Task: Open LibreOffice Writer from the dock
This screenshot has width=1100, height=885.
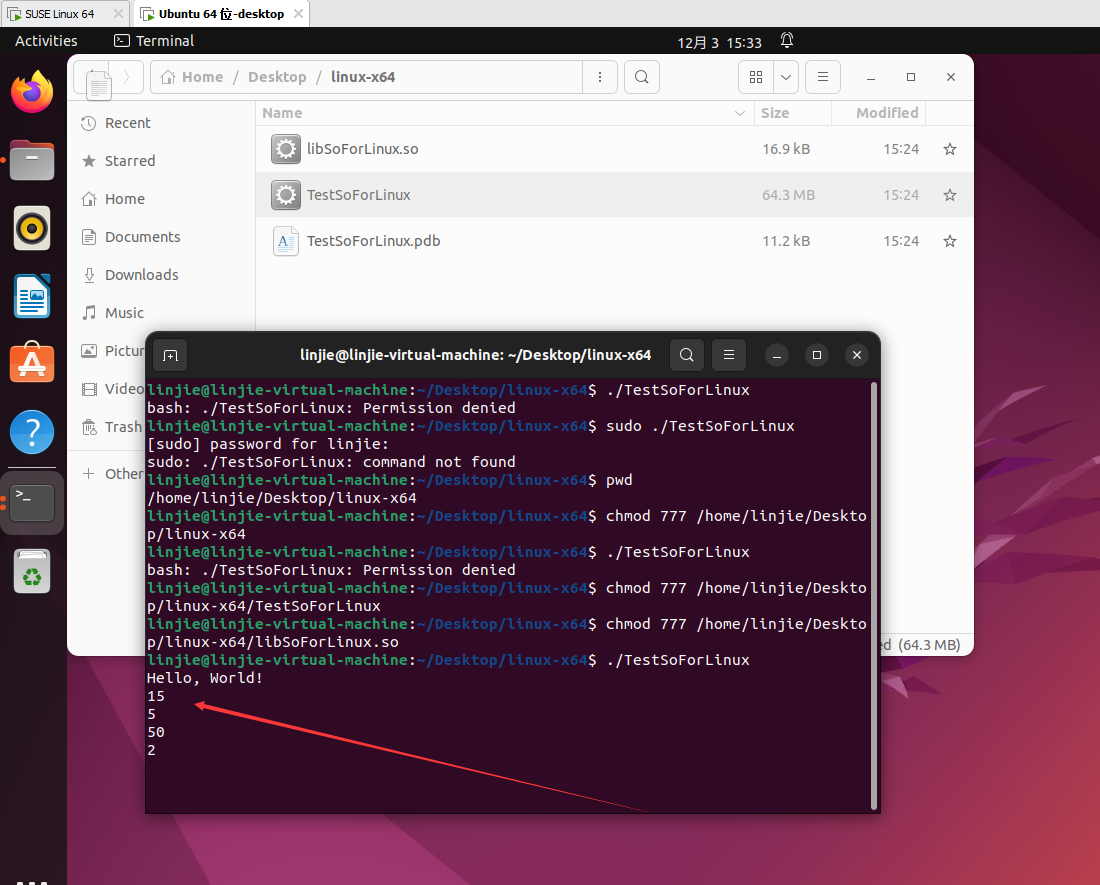Action: pyautogui.click(x=32, y=296)
